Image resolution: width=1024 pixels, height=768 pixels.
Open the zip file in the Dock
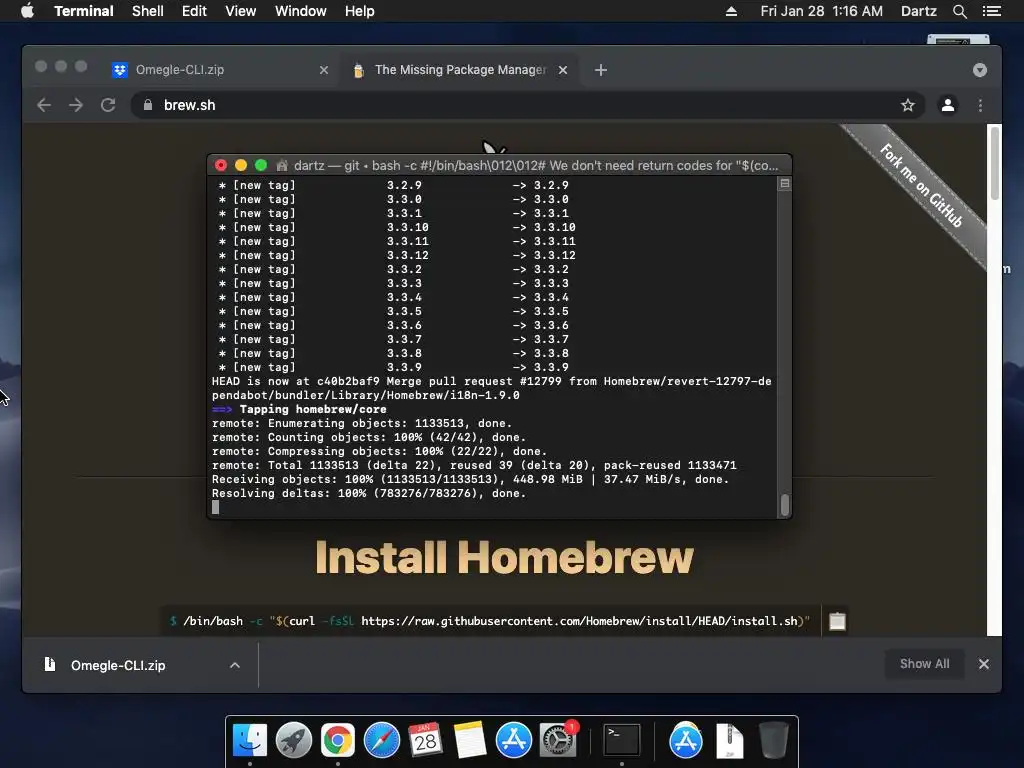pyautogui.click(x=729, y=740)
